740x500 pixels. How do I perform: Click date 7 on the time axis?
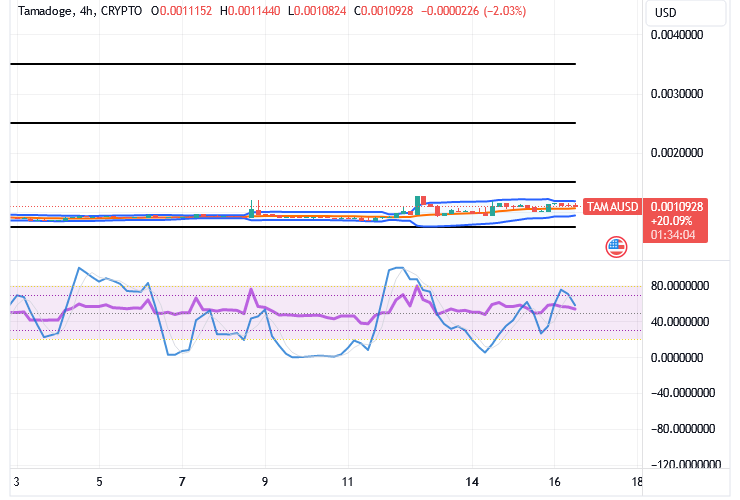point(182,482)
